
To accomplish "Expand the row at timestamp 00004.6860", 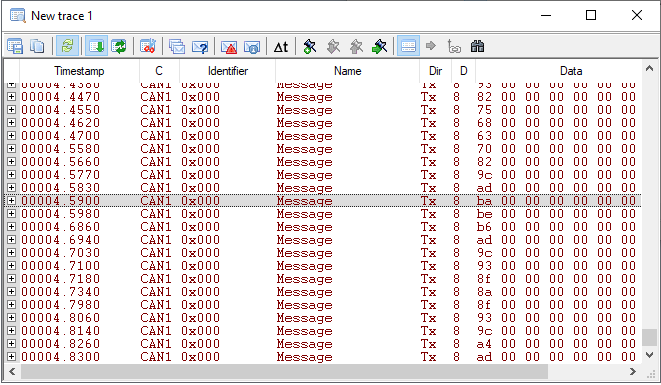I will tap(11, 227).
